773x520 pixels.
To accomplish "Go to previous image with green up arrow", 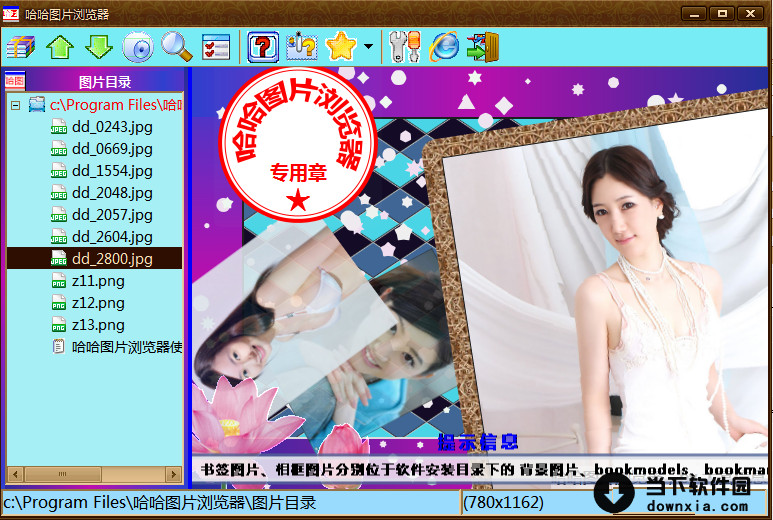I will pos(60,47).
